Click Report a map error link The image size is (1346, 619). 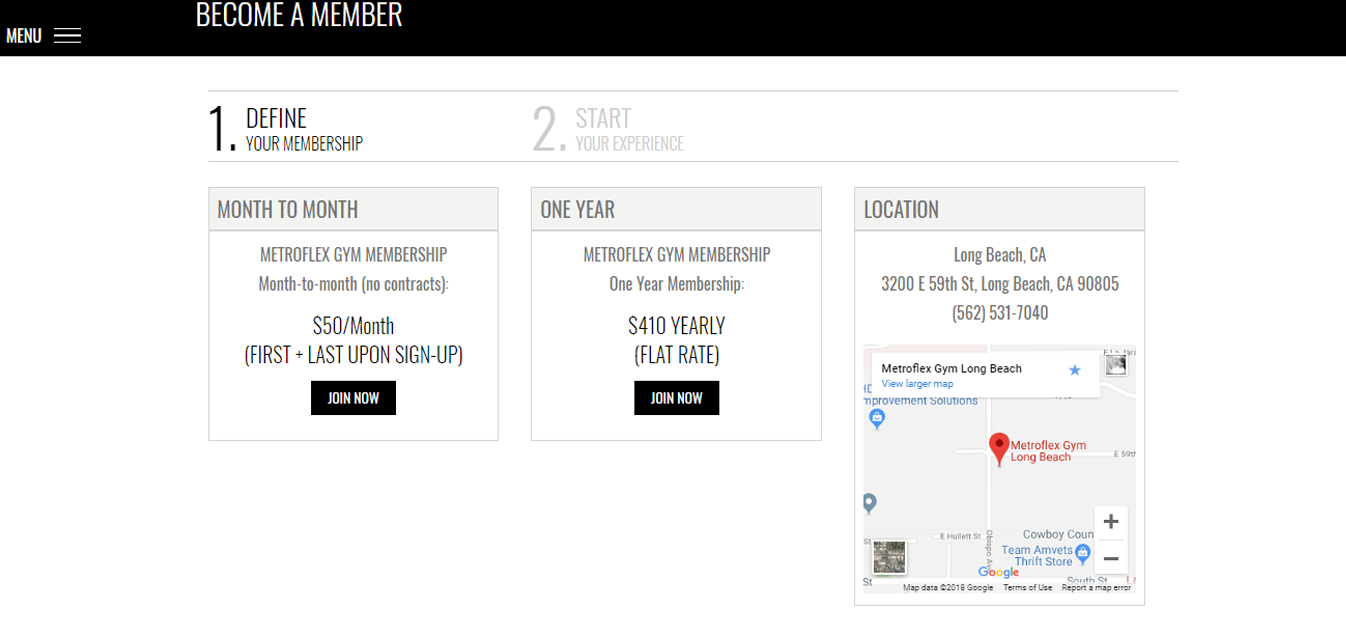click(x=1096, y=588)
